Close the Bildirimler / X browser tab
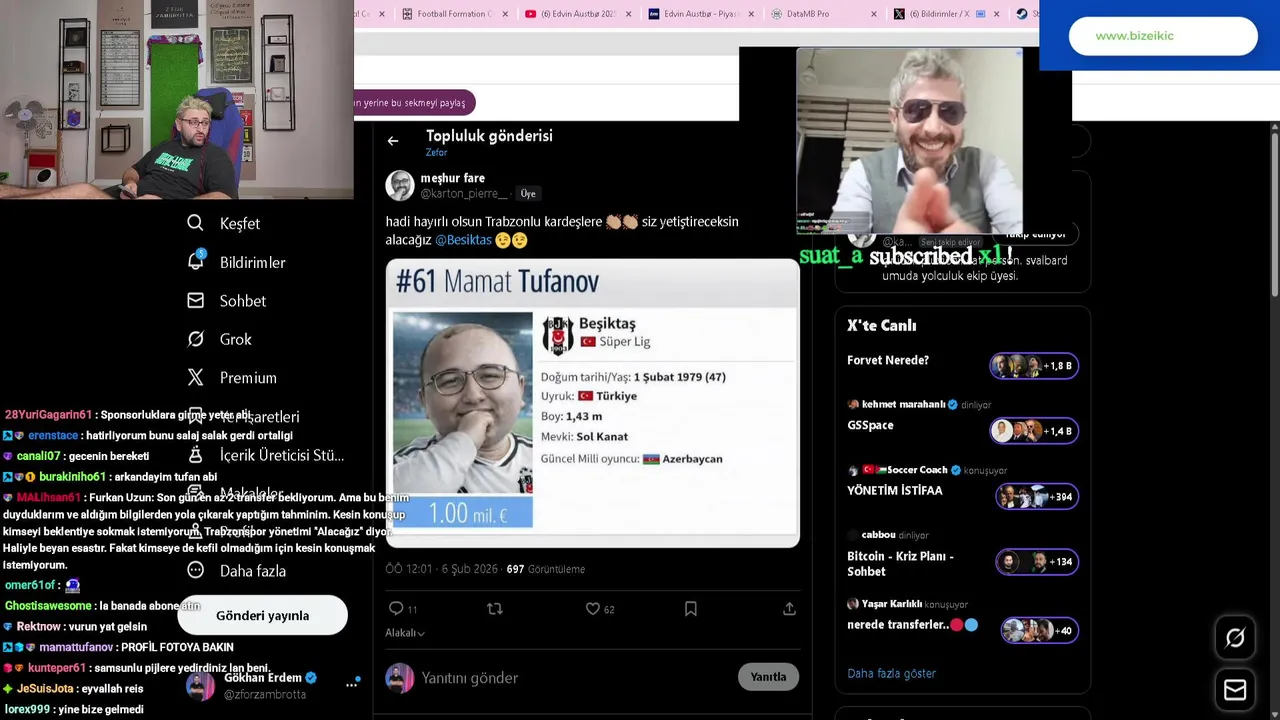Image resolution: width=1280 pixels, height=720 pixels. pyautogui.click(x=998, y=14)
